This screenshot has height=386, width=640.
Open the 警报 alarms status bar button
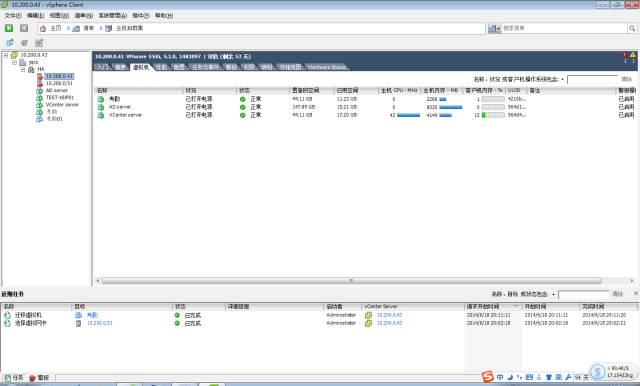coord(39,378)
